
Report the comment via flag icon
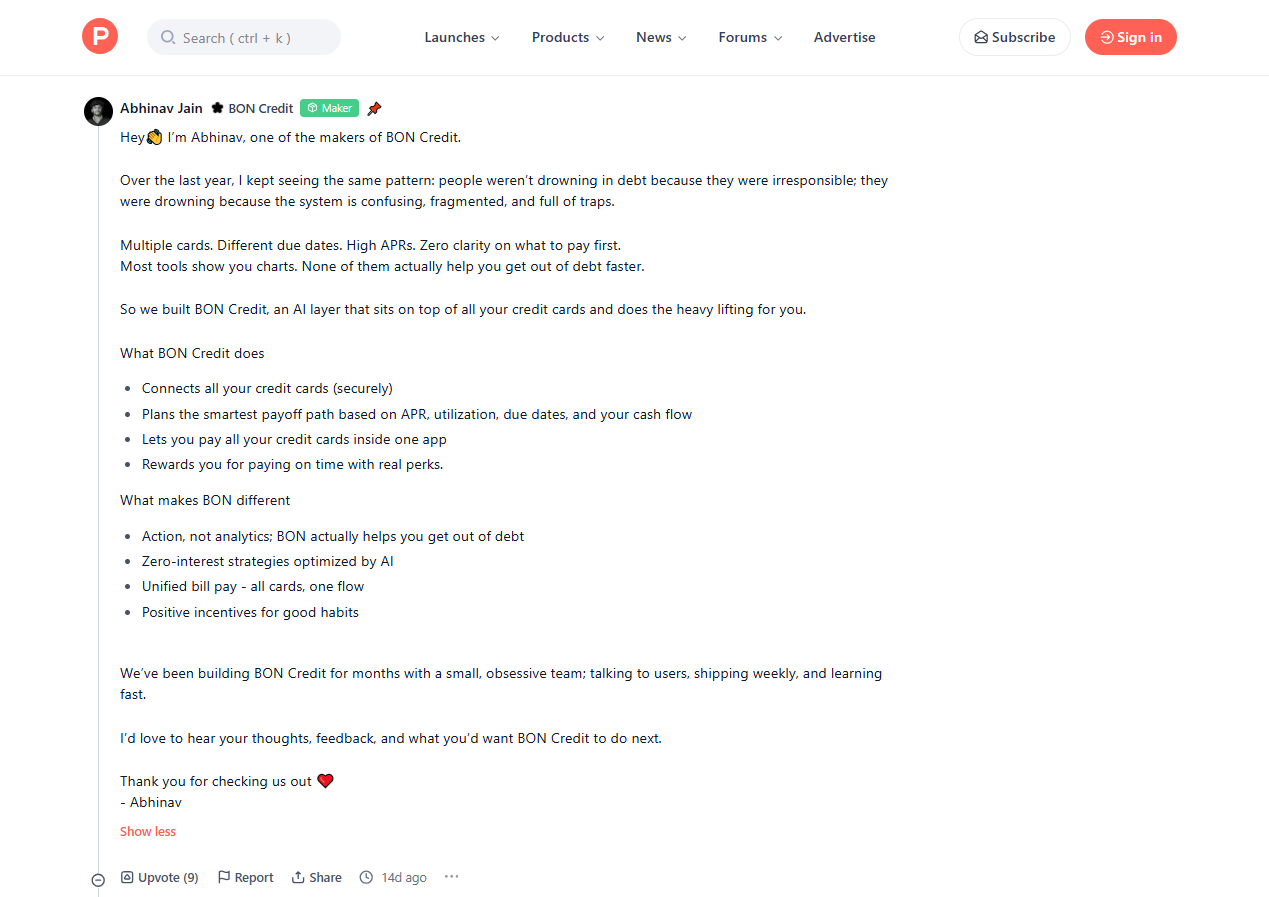pos(245,877)
